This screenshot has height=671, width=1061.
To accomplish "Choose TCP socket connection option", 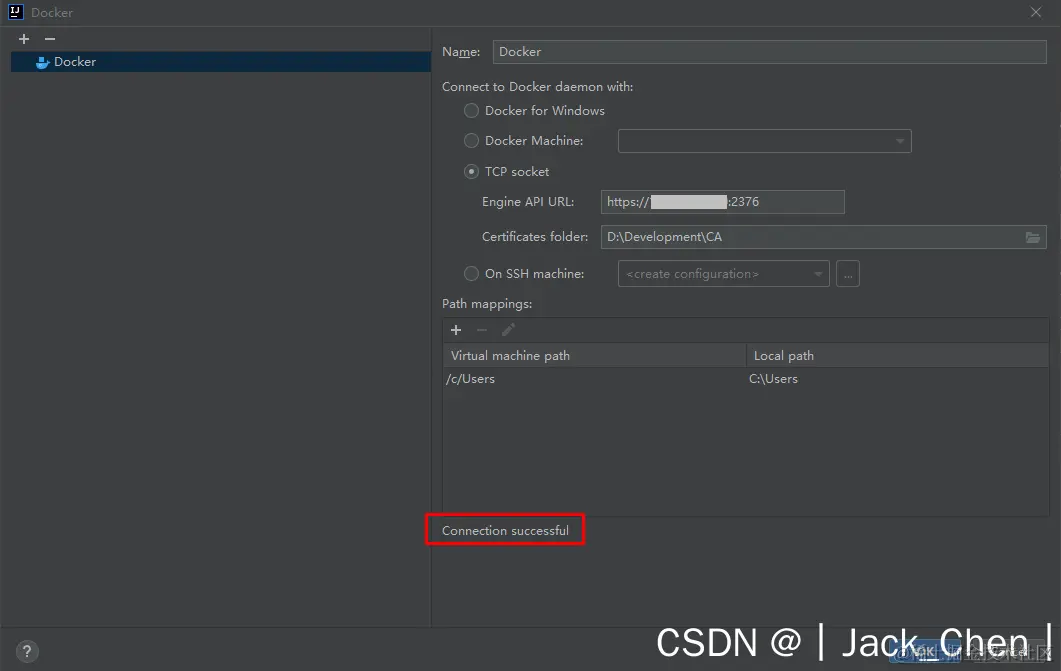I will (x=471, y=172).
